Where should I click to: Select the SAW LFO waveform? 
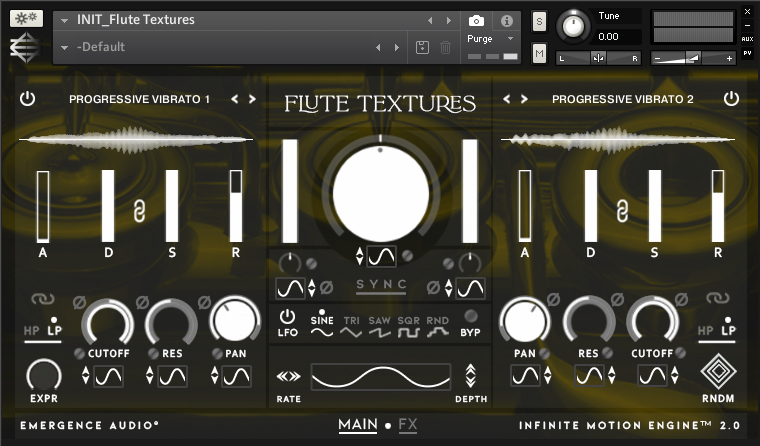coord(380,329)
